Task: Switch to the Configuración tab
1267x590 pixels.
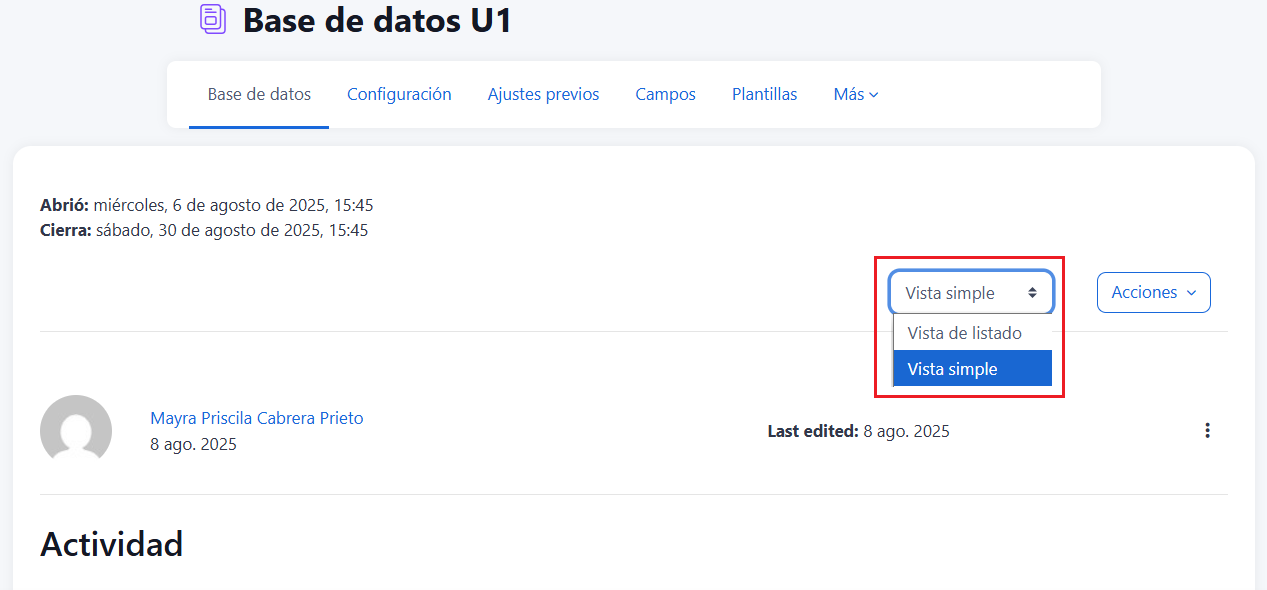Action: pos(399,95)
